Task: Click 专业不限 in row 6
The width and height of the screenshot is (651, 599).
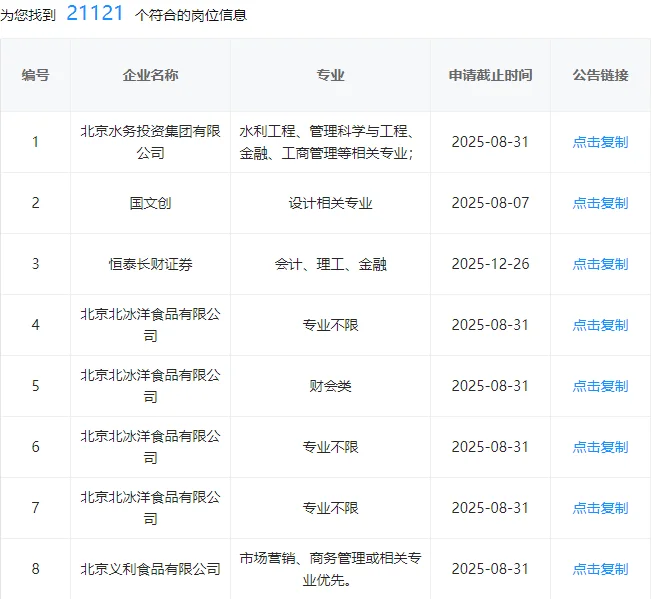Action: point(330,447)
